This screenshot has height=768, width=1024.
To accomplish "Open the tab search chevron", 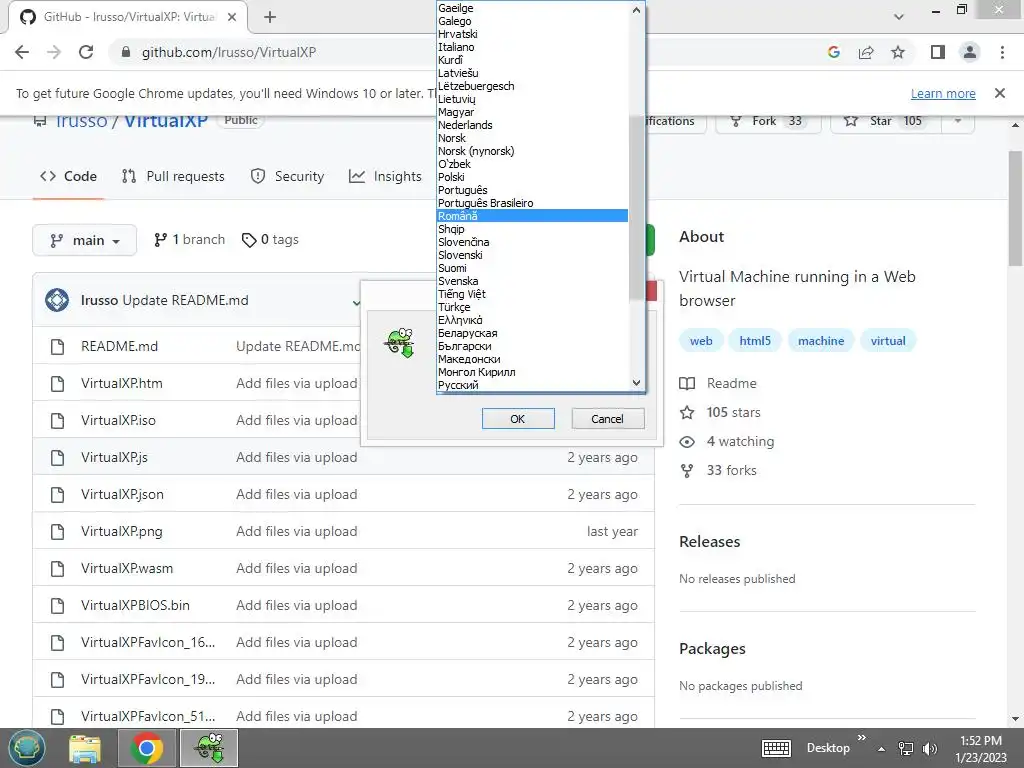I will point(899,17).
